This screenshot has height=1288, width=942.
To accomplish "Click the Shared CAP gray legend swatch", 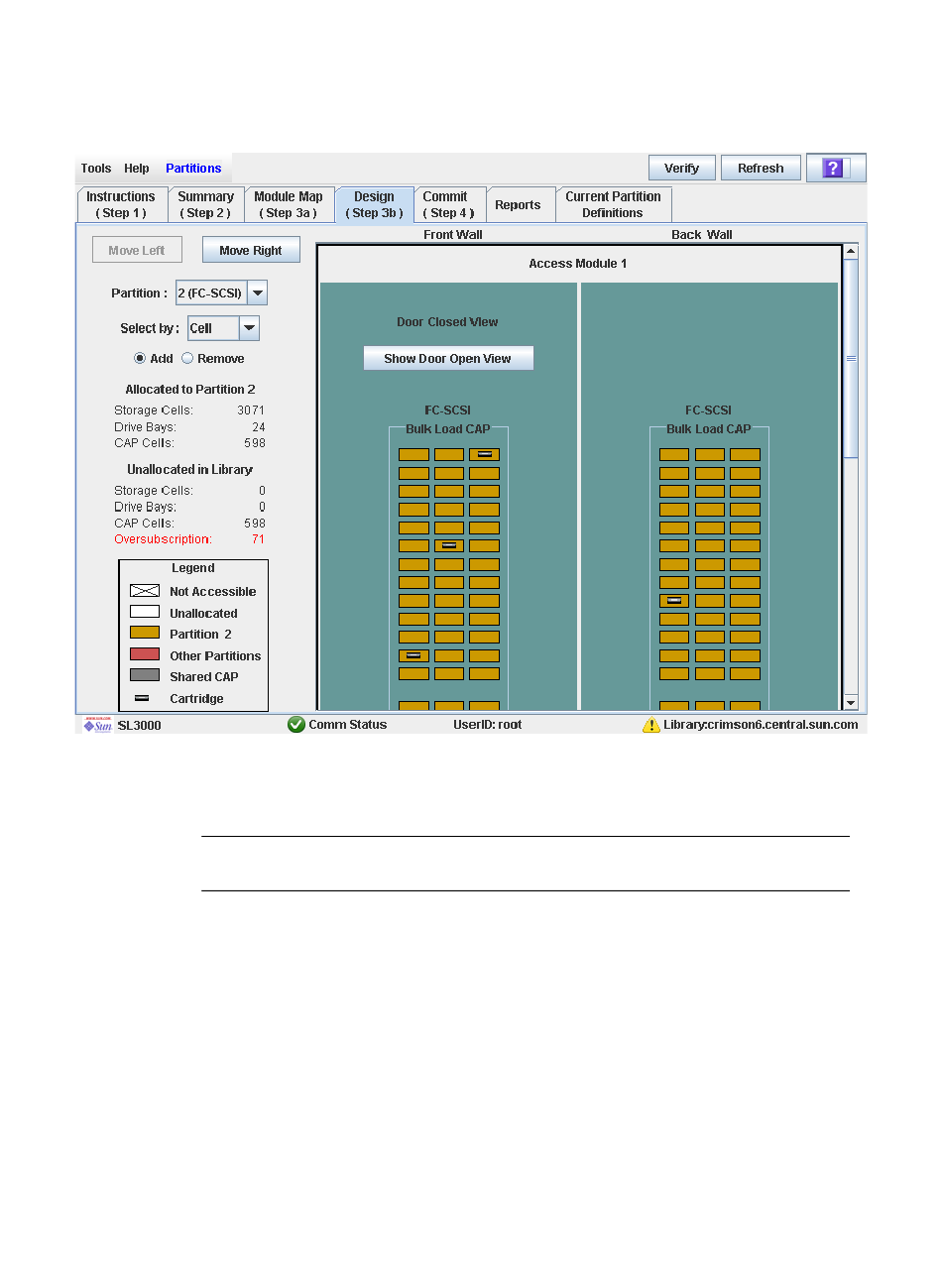I will (145, 675).
